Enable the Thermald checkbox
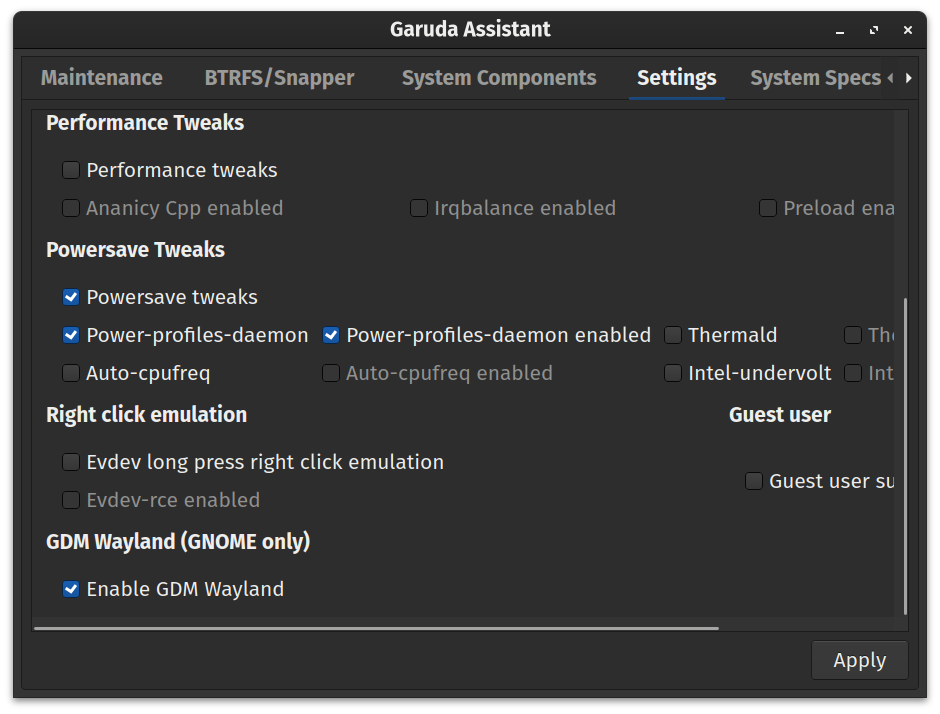 [x=673, y=335]
